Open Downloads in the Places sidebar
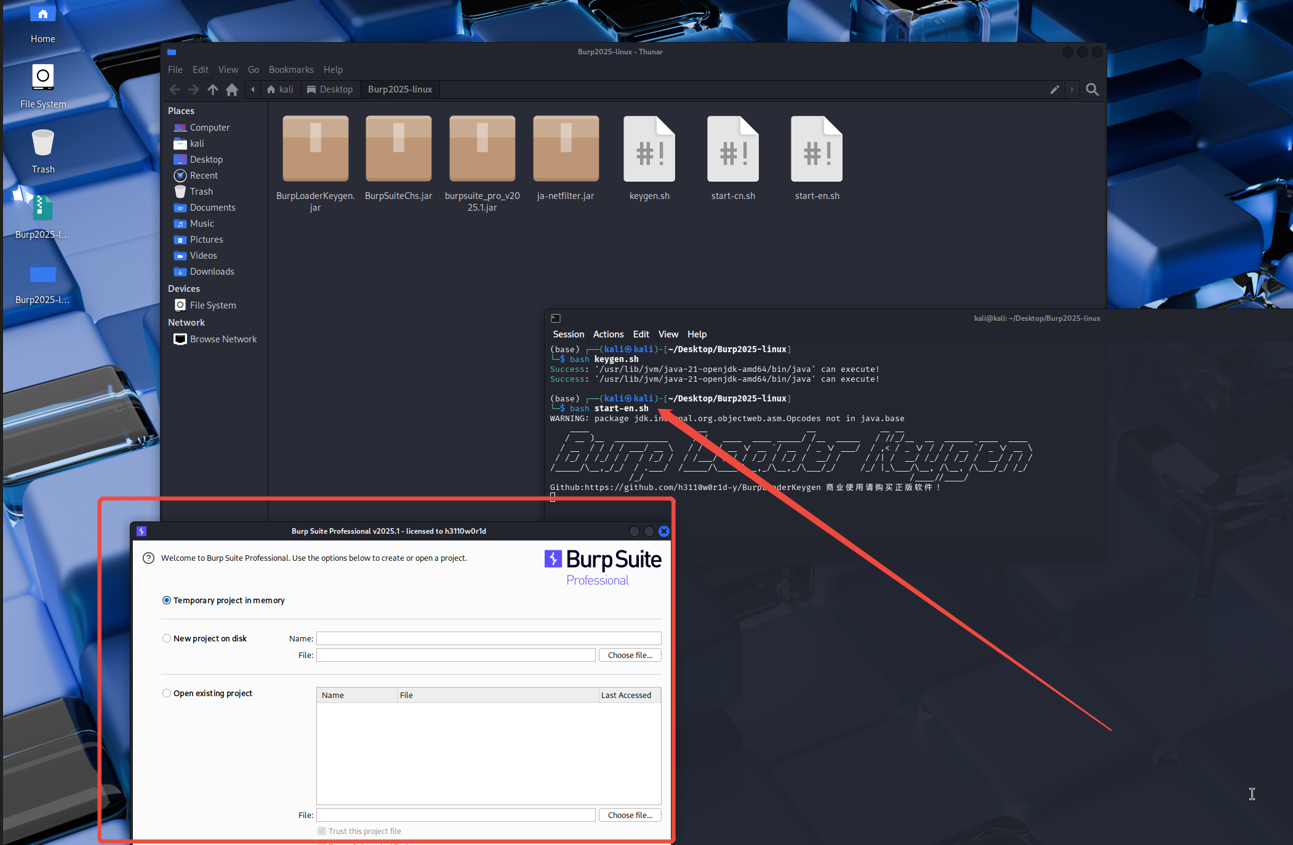1293x845 pixels. coord(212,272)
